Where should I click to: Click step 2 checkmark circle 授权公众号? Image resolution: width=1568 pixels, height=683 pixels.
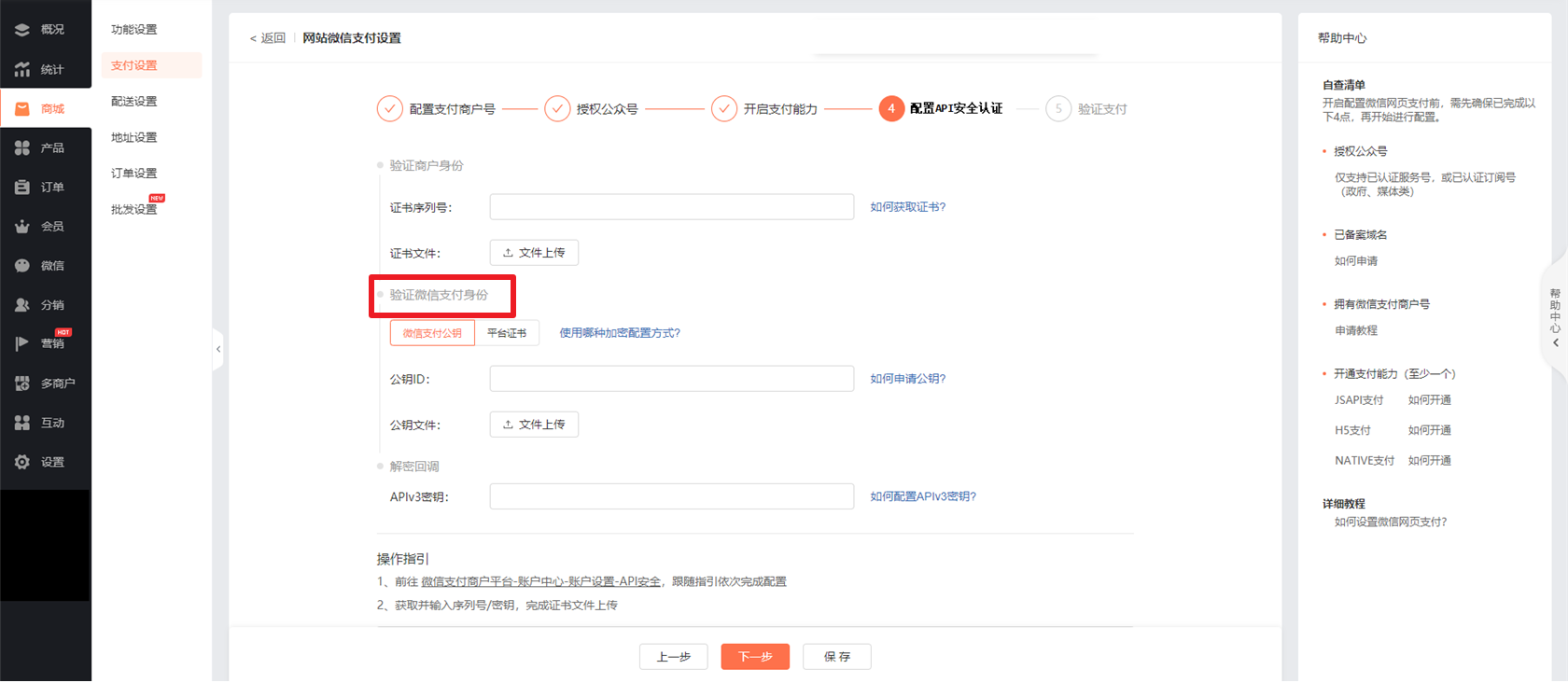coord(557,109)
